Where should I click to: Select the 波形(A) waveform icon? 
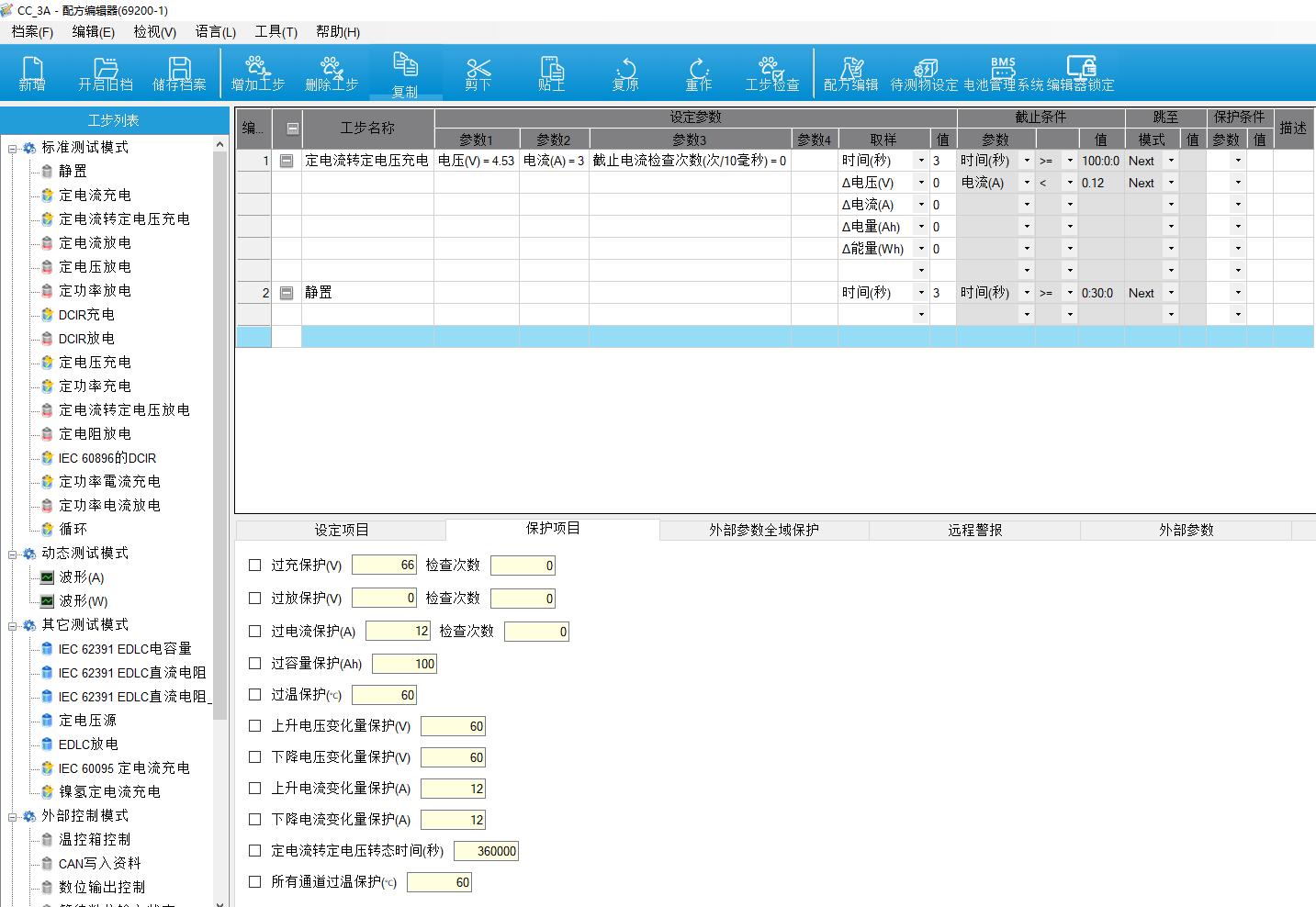[48, 577]
